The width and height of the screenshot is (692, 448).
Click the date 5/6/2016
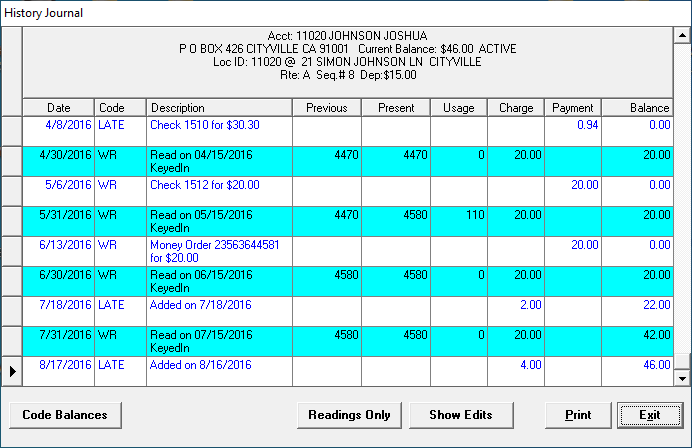coord(68,185)
